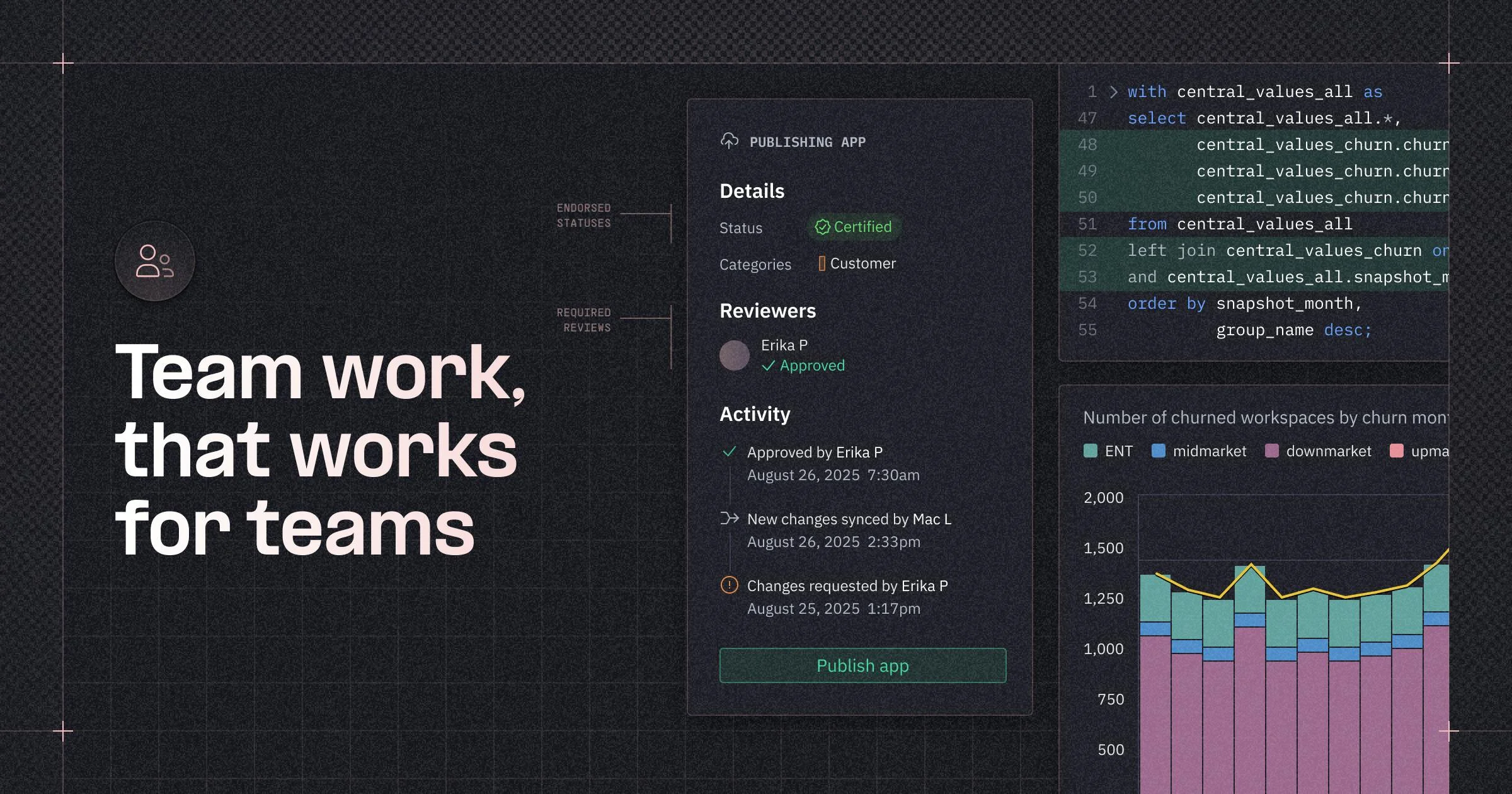Click the green Approved checkmark under Erika P
The width and height of the screenshot is (1512, 794).
pos(768,365)
